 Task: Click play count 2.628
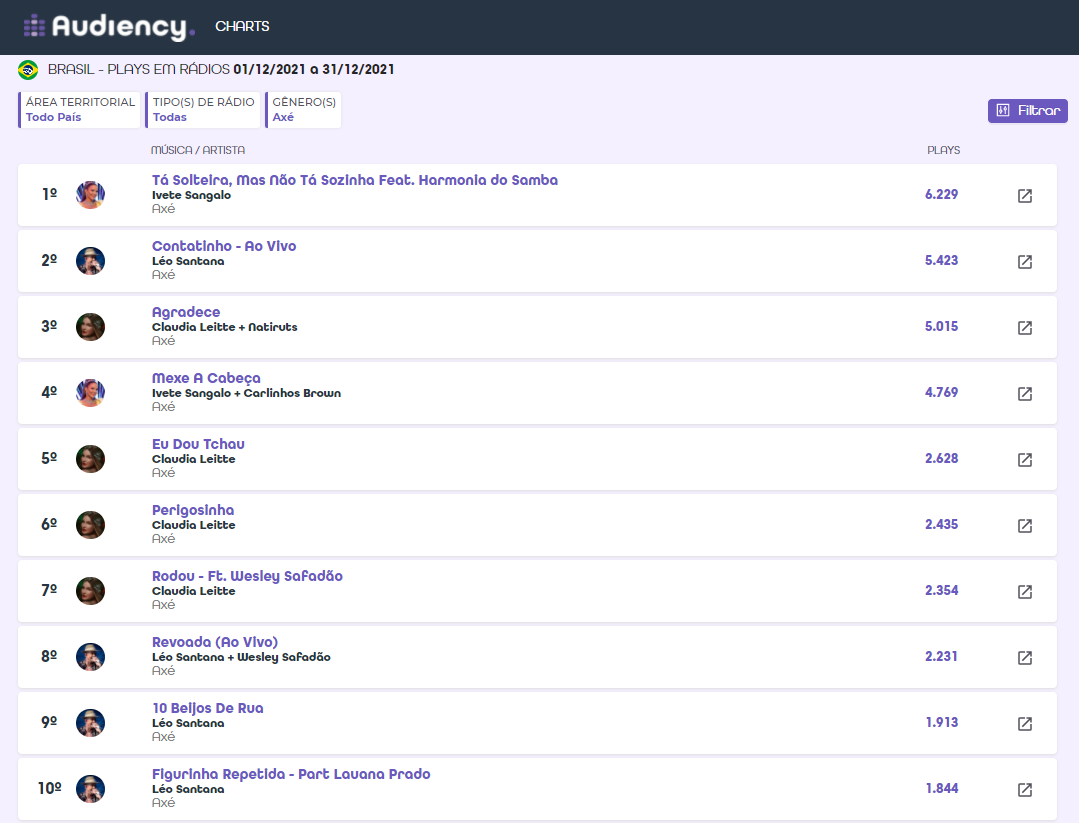coord(941,458)
